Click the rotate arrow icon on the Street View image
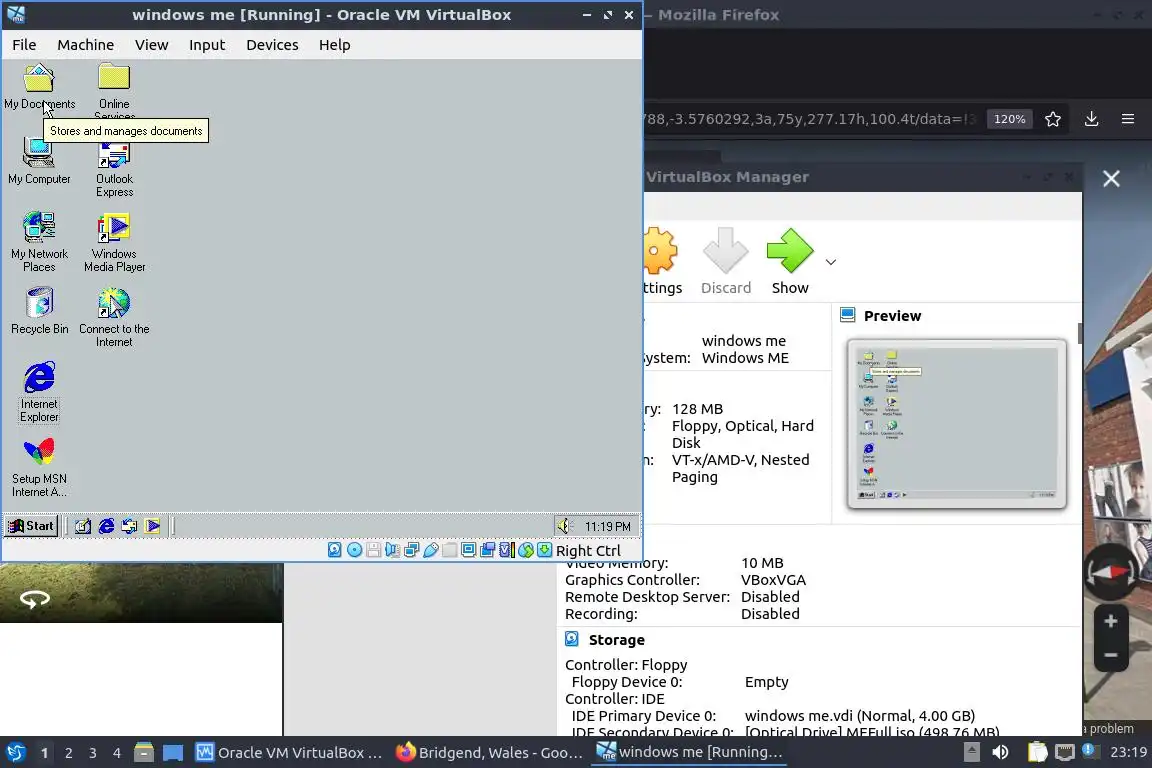The image size is (1152, 768). tap(35, 600)
